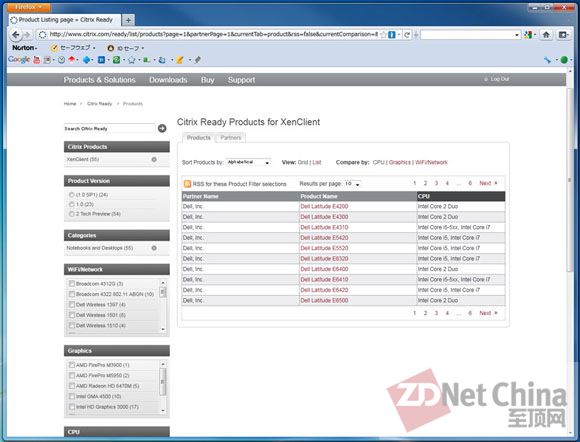Switch to the Partners tab
This screenshot has height=442, width=580.
coord(230,138)
